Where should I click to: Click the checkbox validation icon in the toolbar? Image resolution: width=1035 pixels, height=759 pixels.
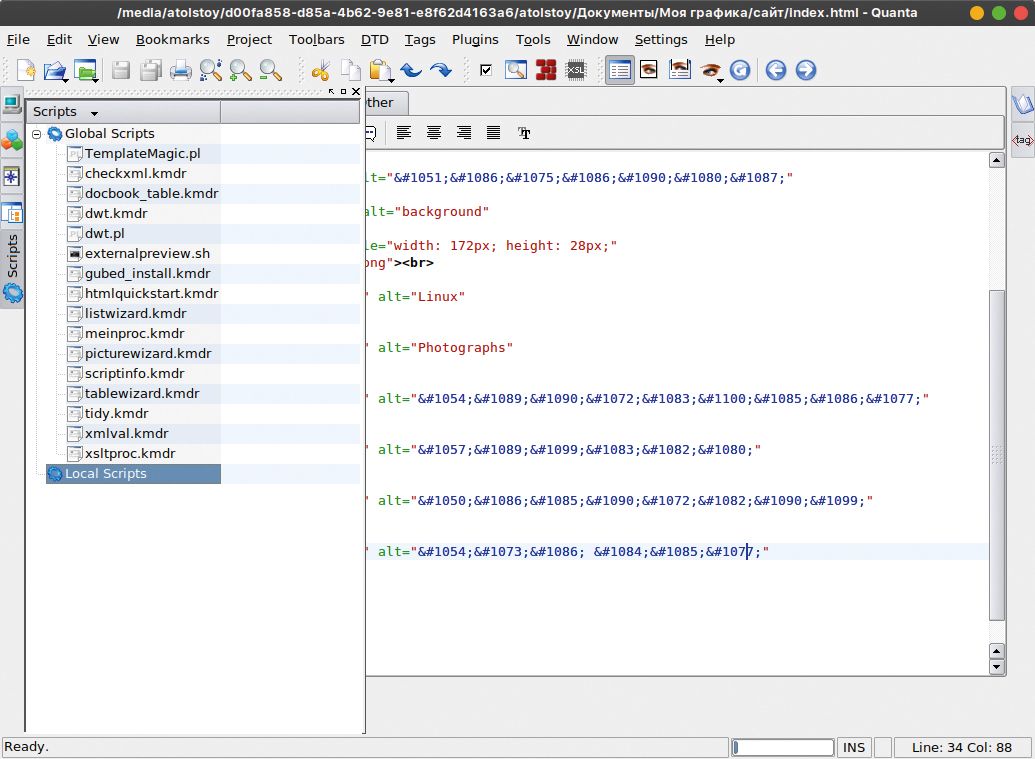(x=485, y=71)
